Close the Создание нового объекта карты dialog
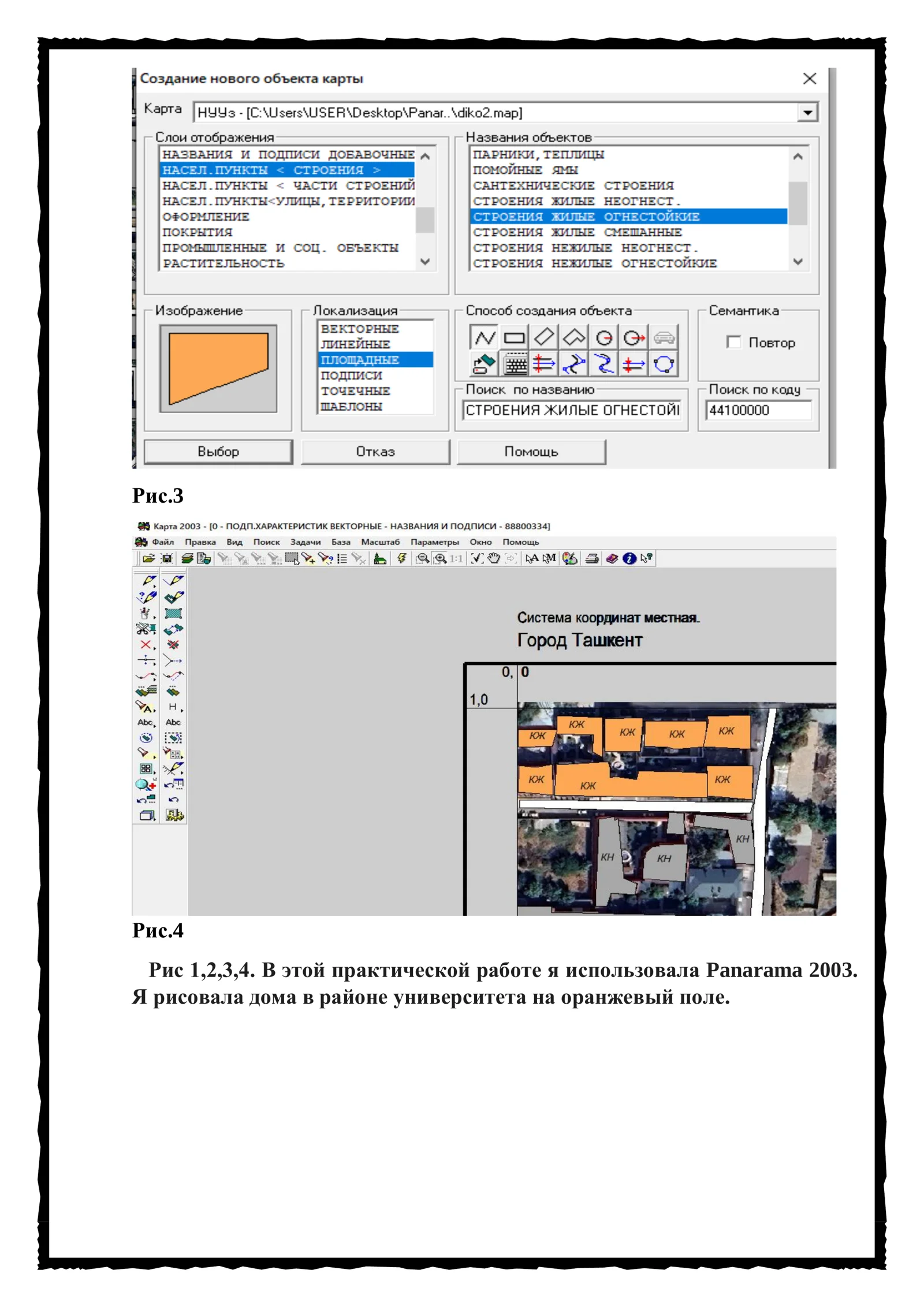This screenshot has height=1307, width=924. (809, 79)
